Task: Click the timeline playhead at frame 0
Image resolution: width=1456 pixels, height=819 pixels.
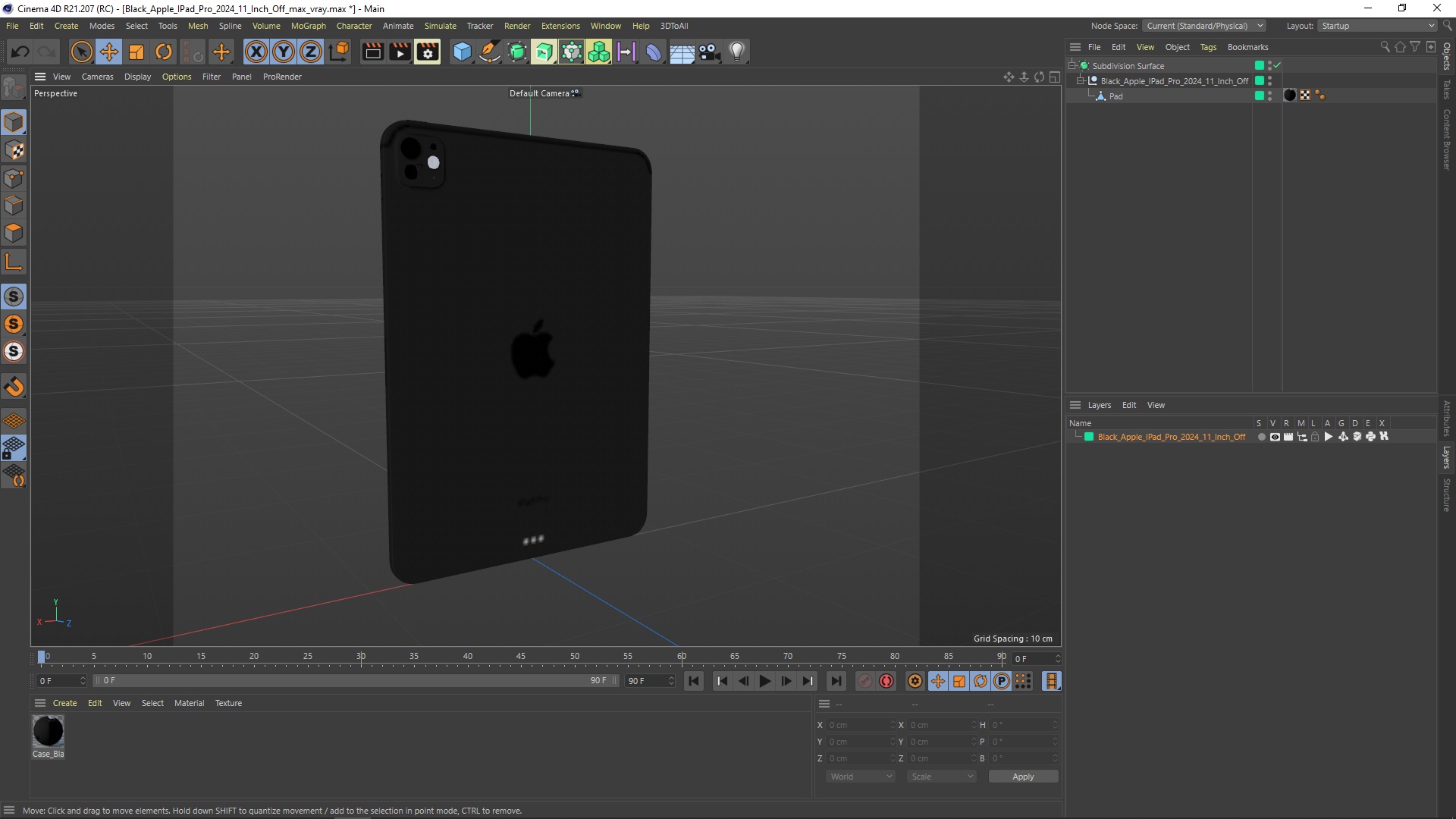Action: click(42, 657)
